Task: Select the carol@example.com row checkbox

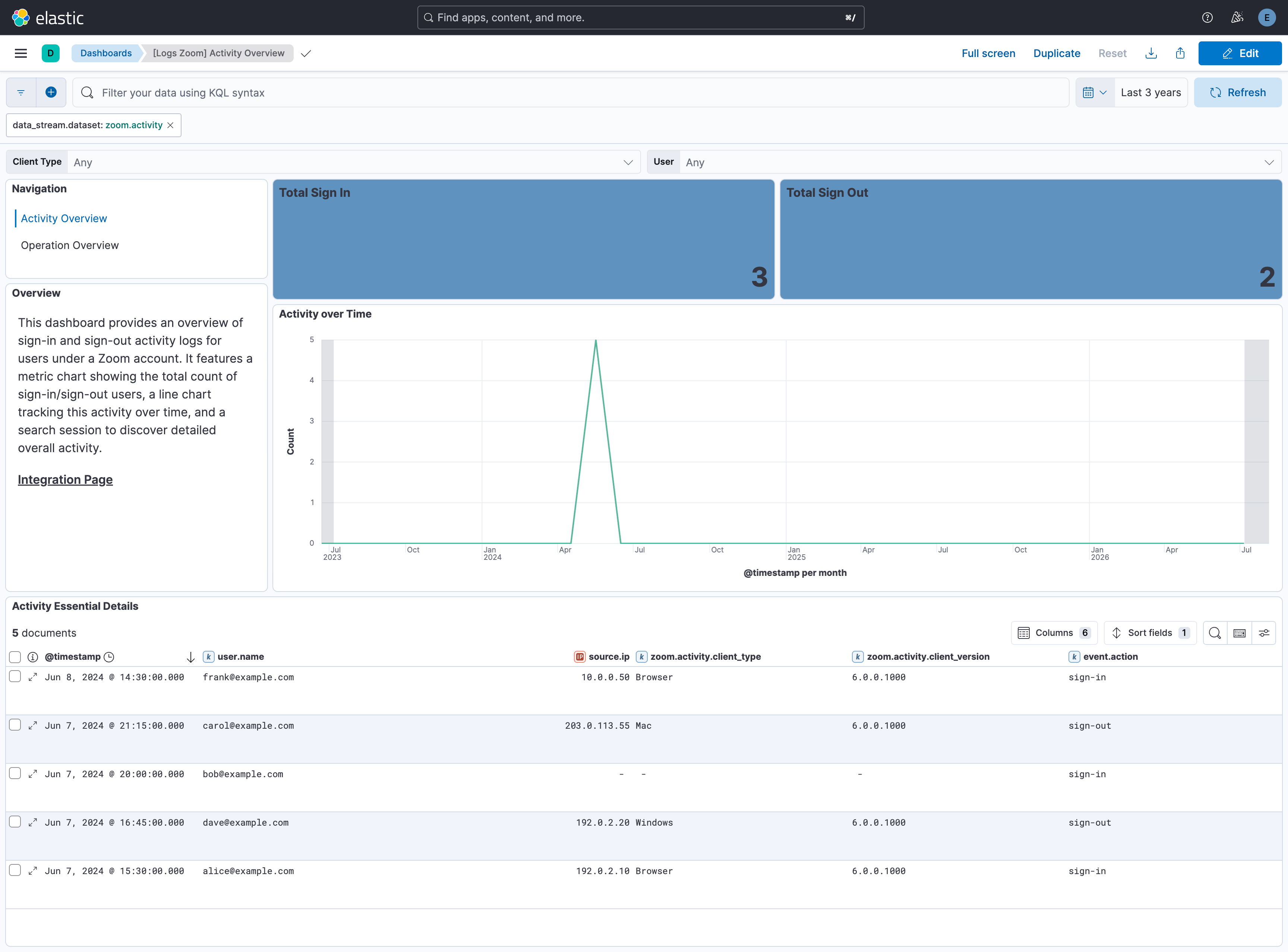Action: [15, 725]
